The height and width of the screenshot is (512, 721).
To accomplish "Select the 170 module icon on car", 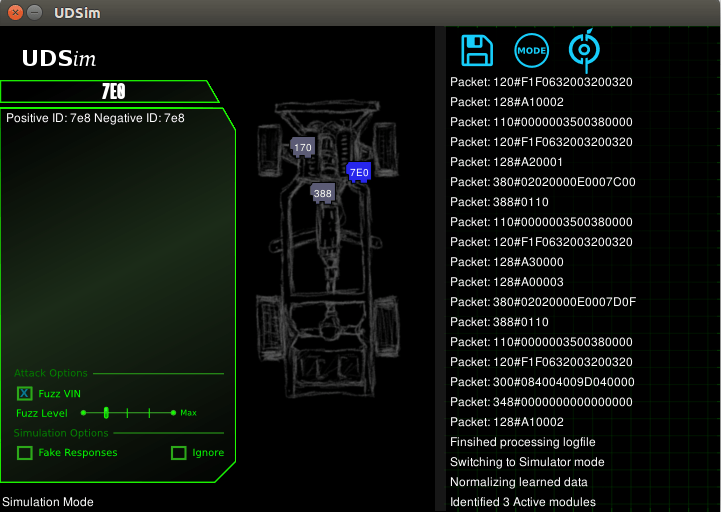I will point(303,147).
